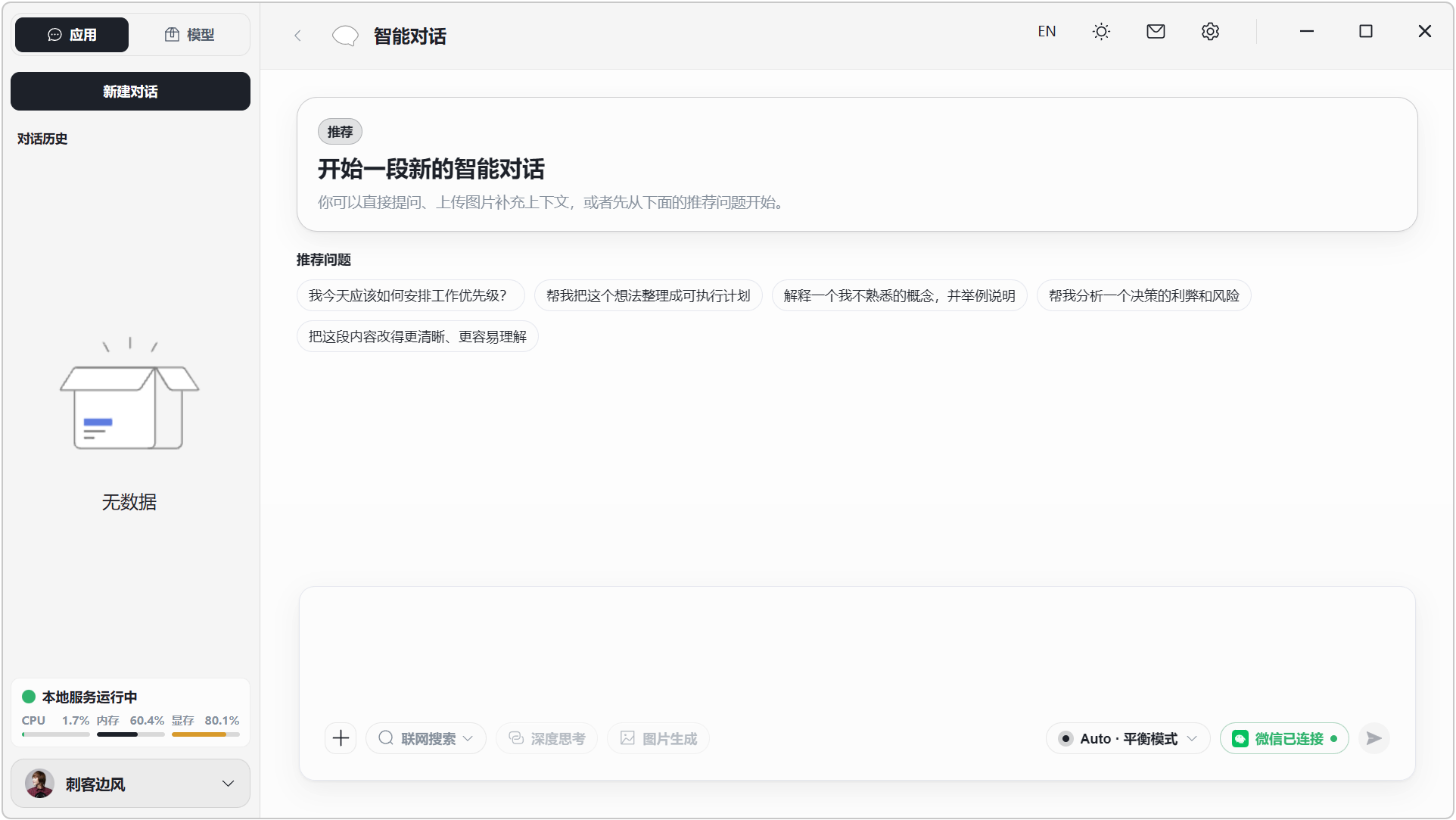Open the settings gear icon
This screenshot has height=820, width=1456.
(x=1210, y=32)
